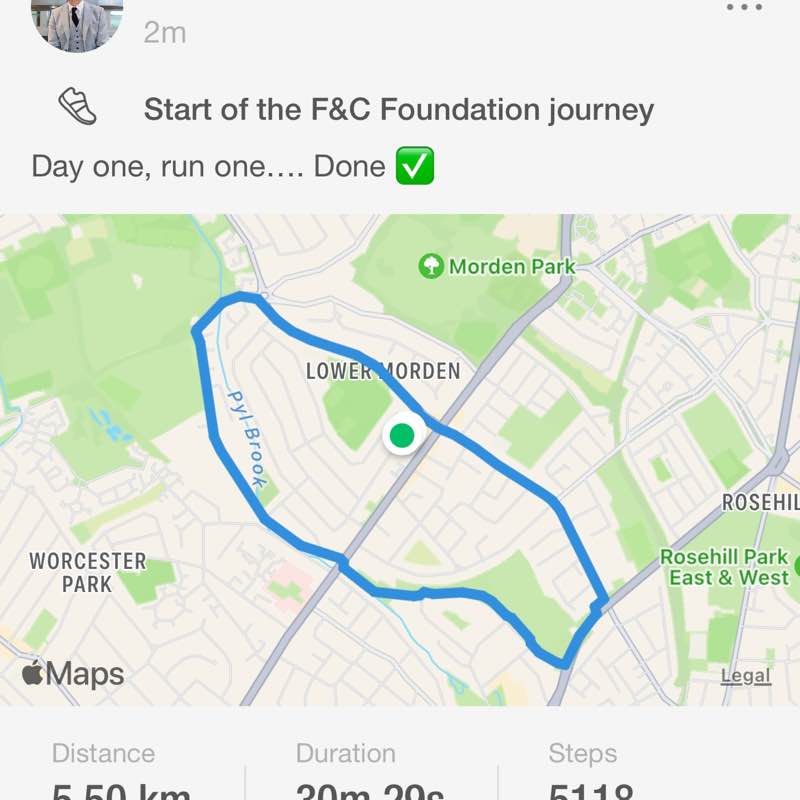The image size is (800, 800).
Task: Tap the Morden Park tree marker
Action: coord(431,266)
